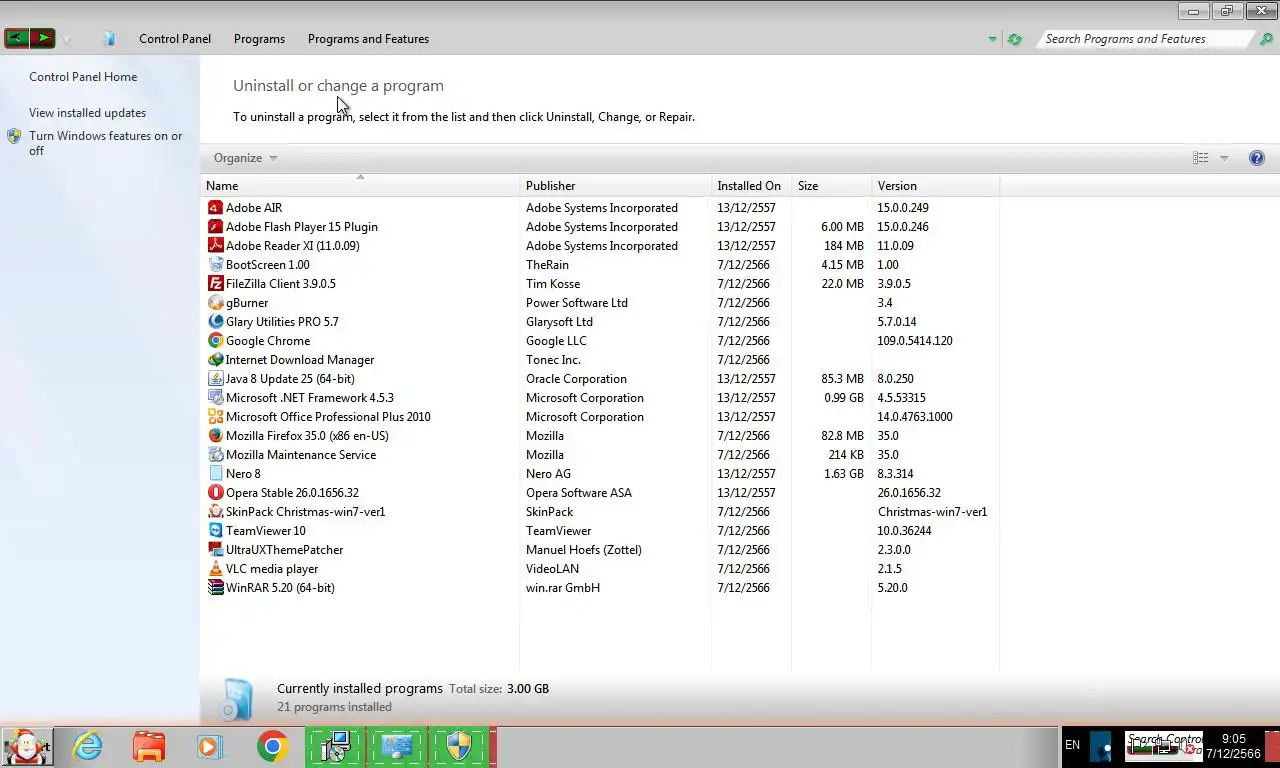Select the Nero 8 icon

pos(215,474)
